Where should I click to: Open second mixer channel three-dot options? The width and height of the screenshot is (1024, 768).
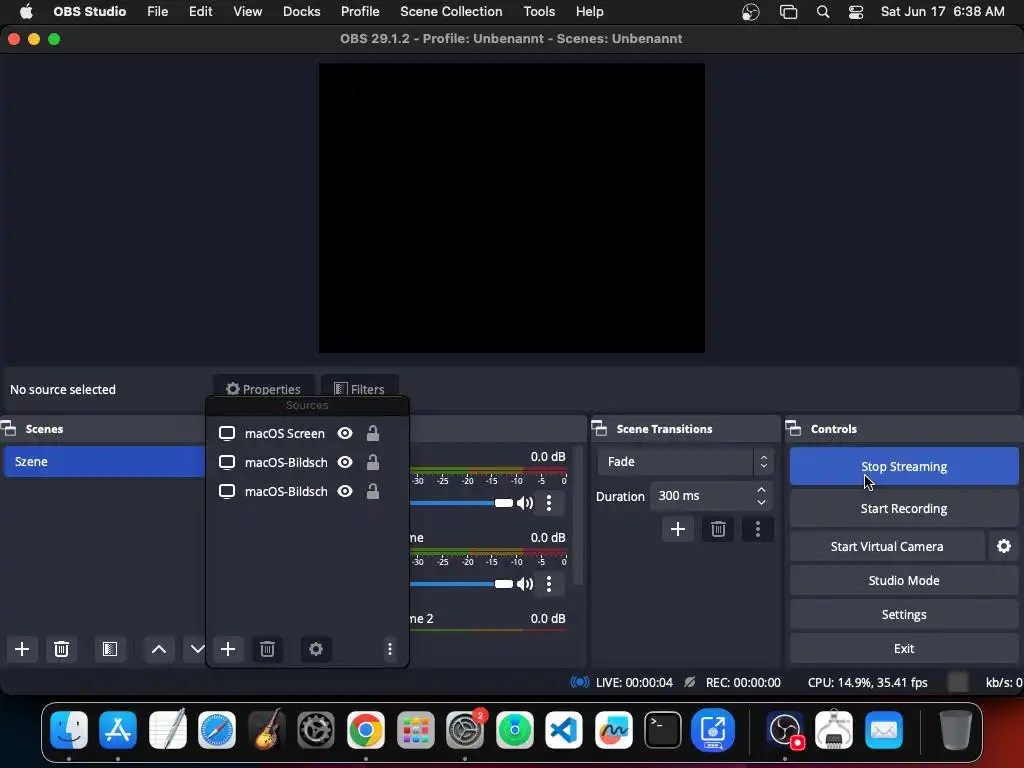point(549,584)
